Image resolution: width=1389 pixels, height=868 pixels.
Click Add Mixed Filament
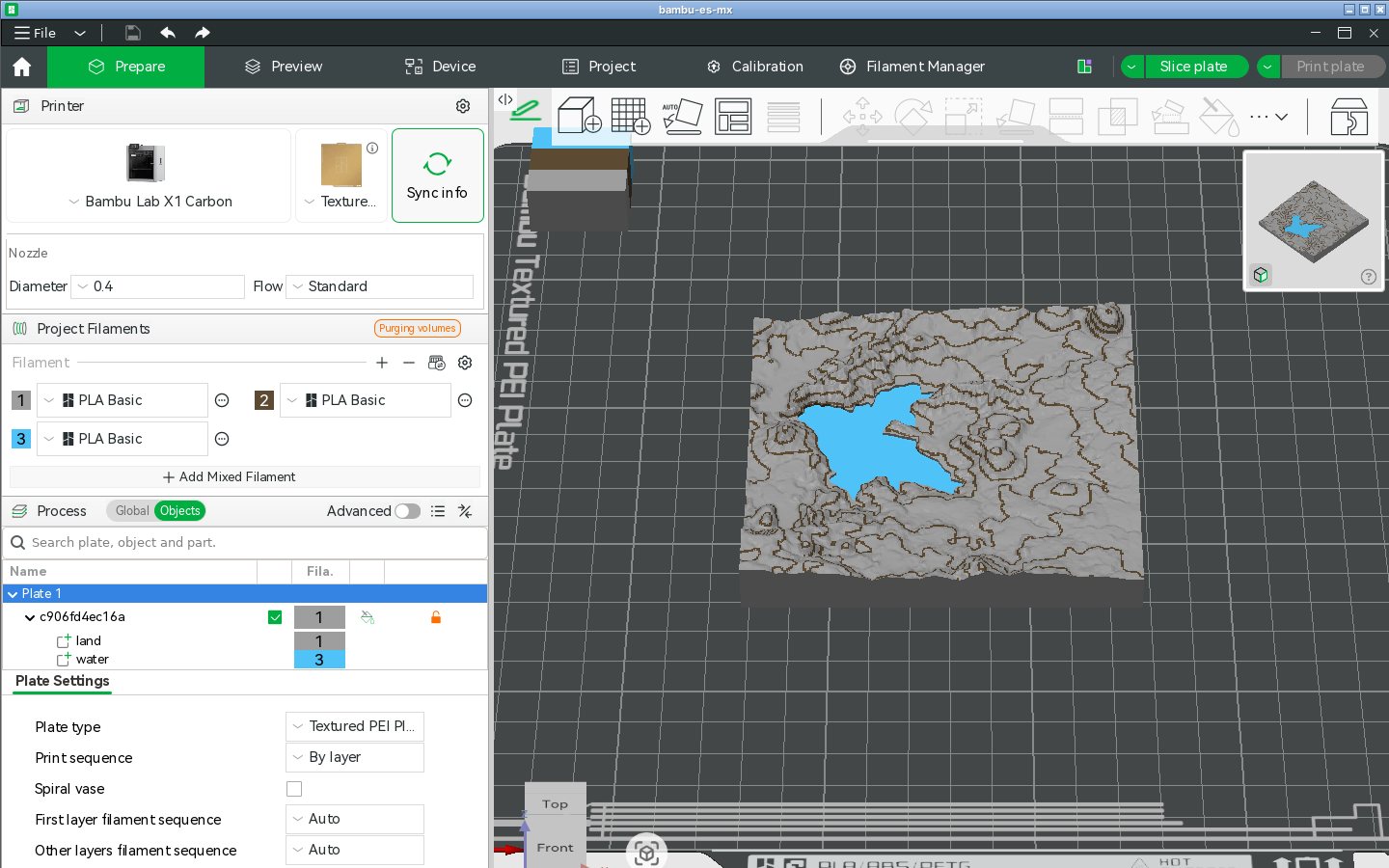click(x=230, y=477)
